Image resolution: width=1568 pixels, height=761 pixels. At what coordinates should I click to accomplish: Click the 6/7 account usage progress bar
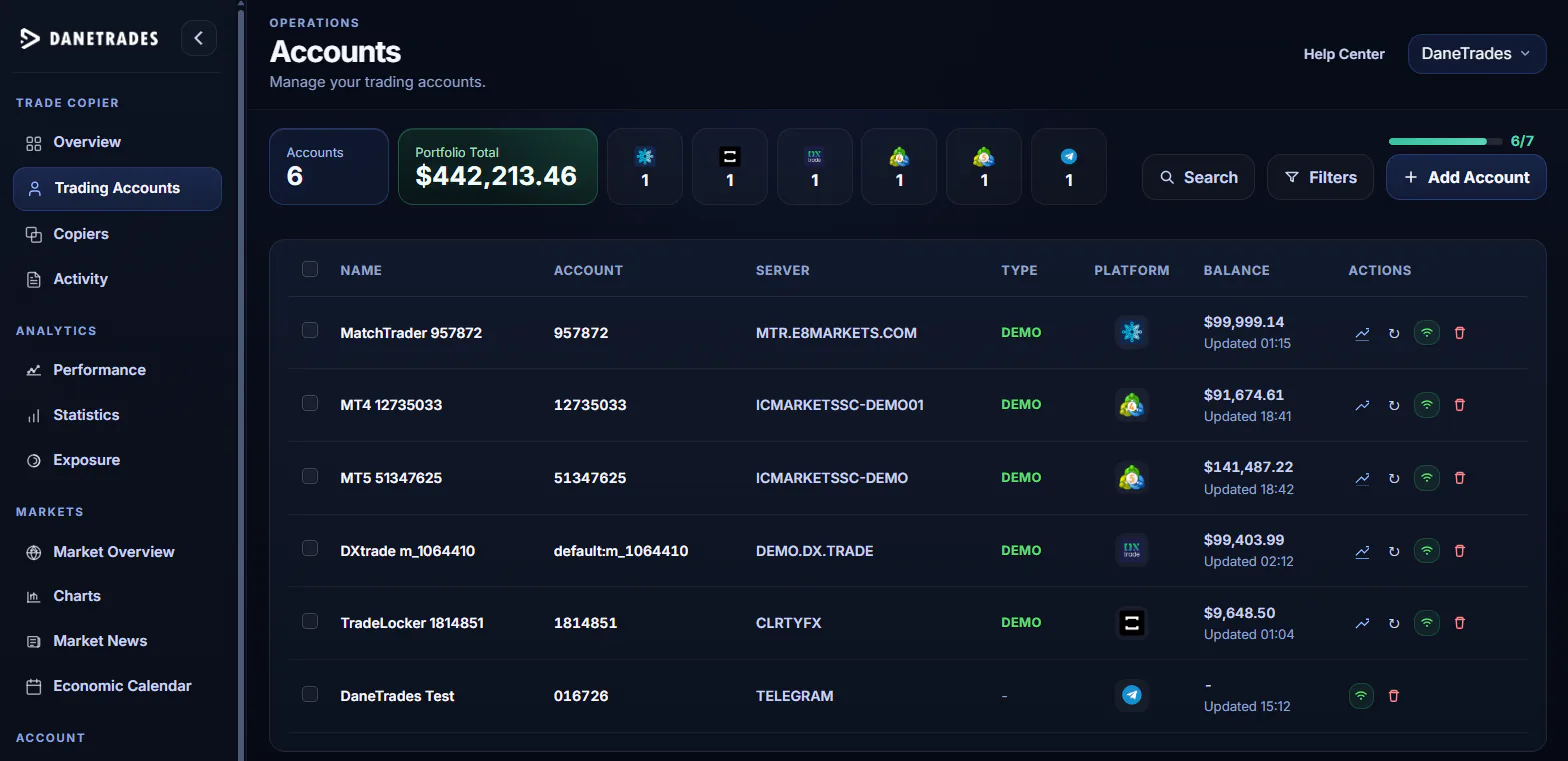1445,142
